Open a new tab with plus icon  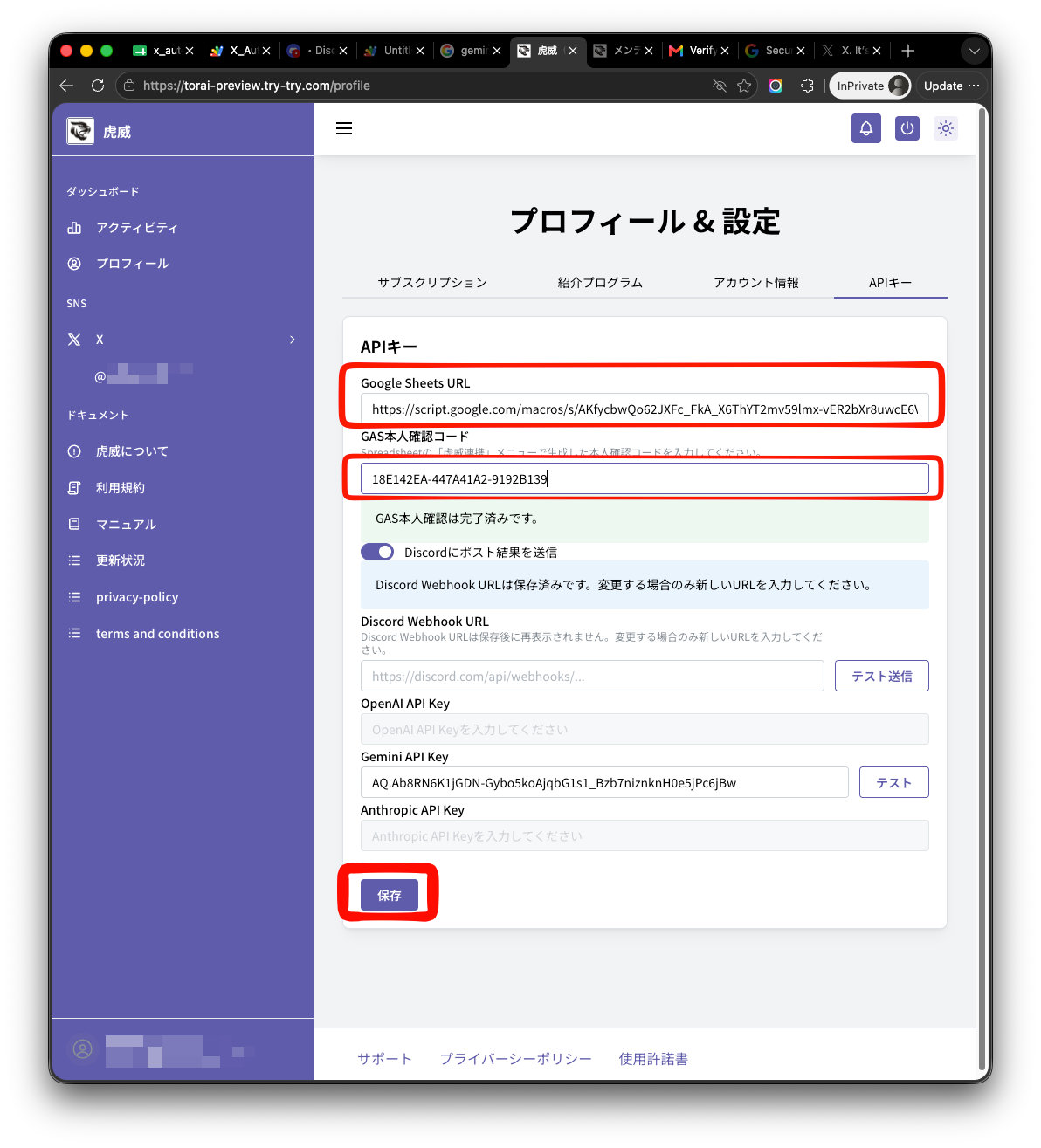908,51
